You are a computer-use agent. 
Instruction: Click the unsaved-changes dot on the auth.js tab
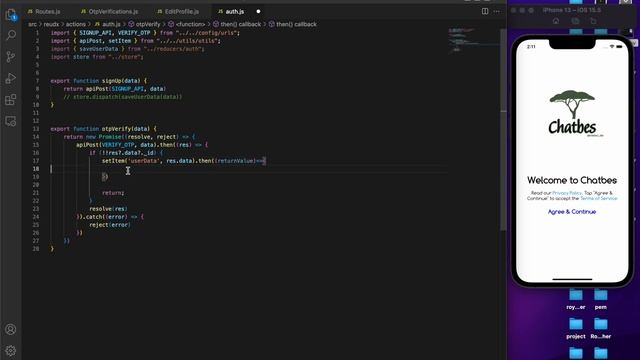tap(258, 11)
